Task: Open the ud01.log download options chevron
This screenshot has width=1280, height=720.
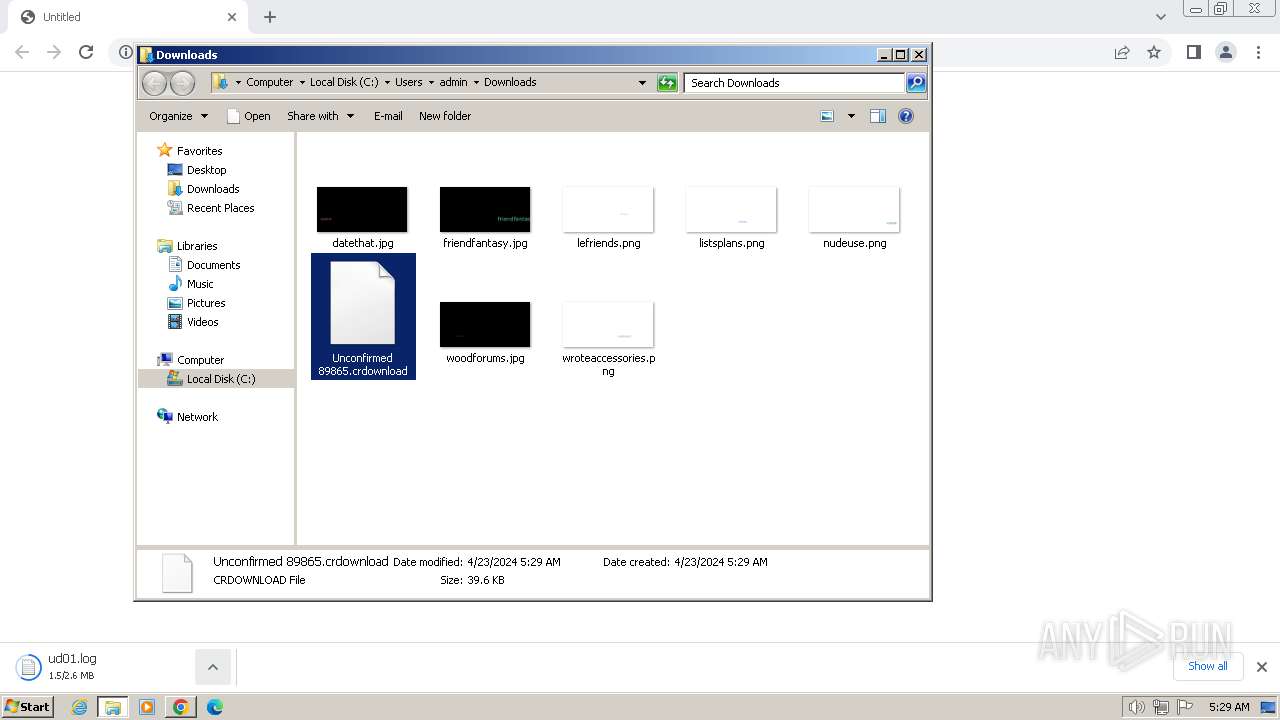Action: tap(212, 667)
